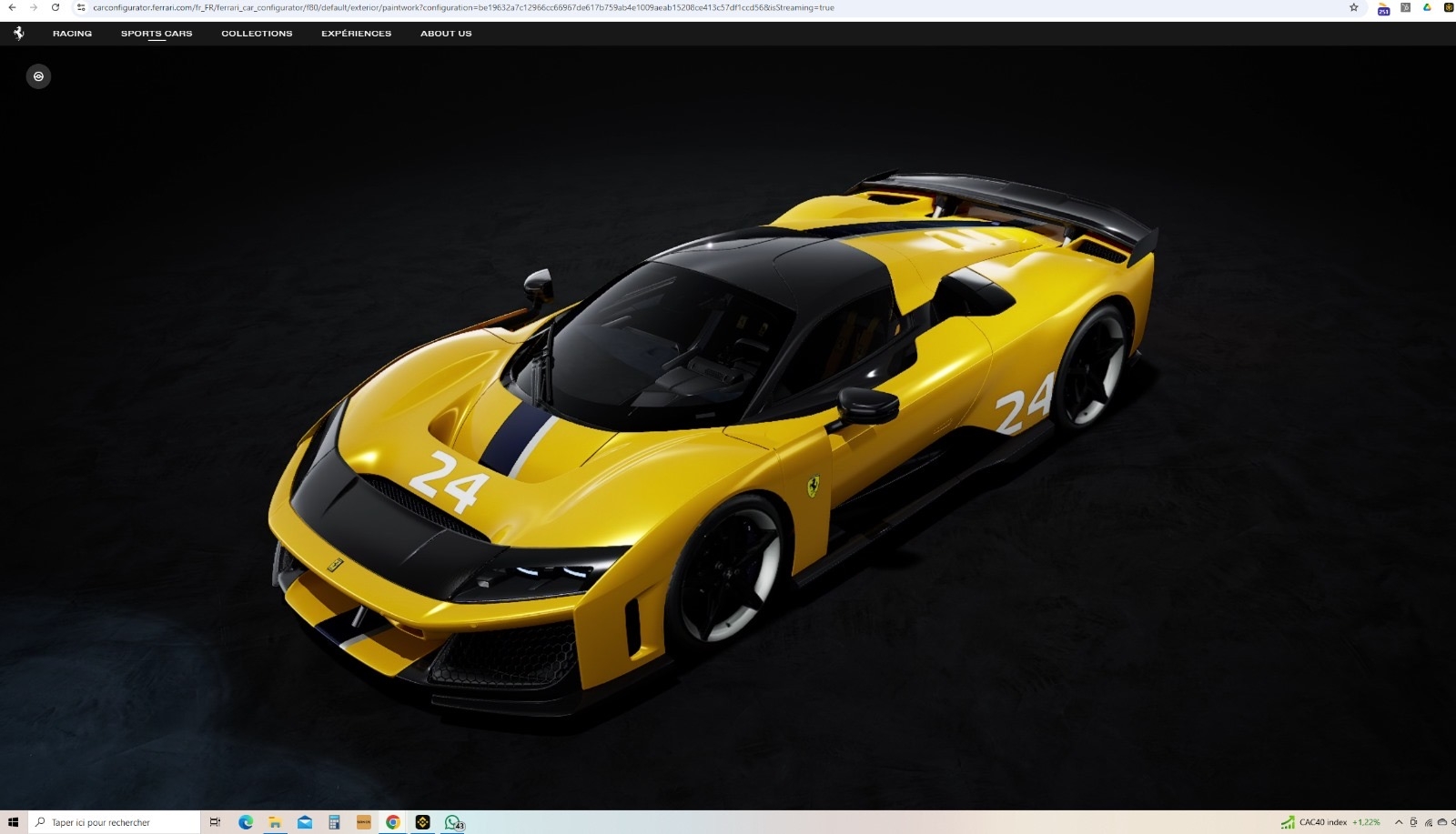Click the yellow Ferrari F80 3D model

[713, 444]
